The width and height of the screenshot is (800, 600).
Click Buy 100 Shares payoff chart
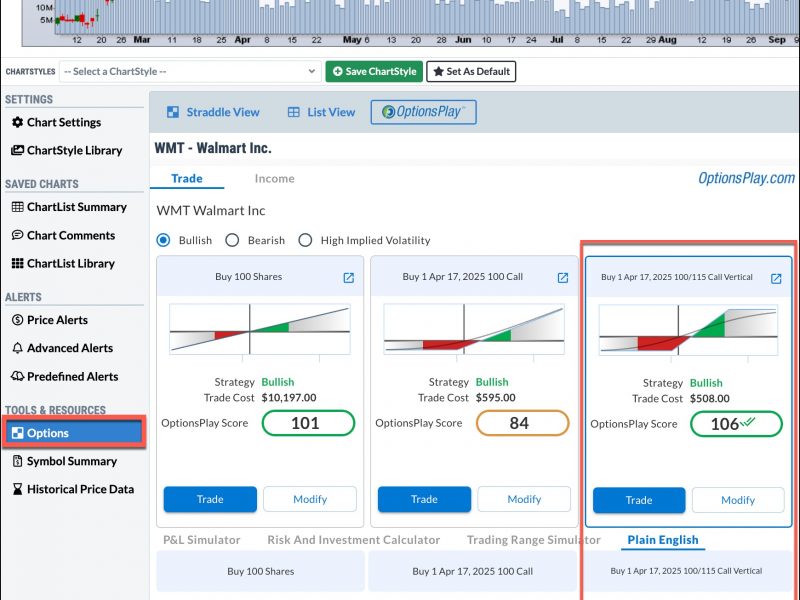click(x=260, y=329)
